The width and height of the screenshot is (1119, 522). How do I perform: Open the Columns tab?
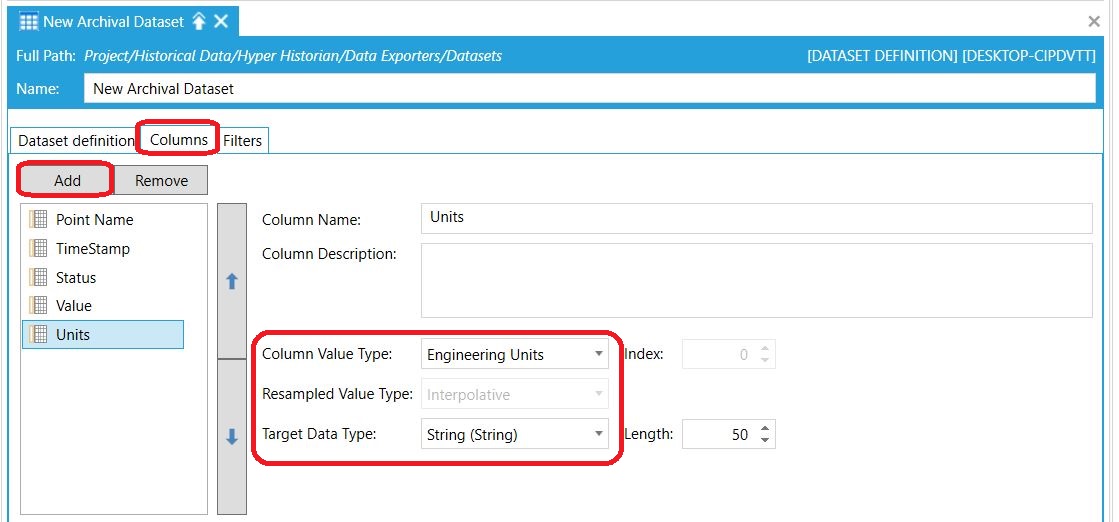178,139
